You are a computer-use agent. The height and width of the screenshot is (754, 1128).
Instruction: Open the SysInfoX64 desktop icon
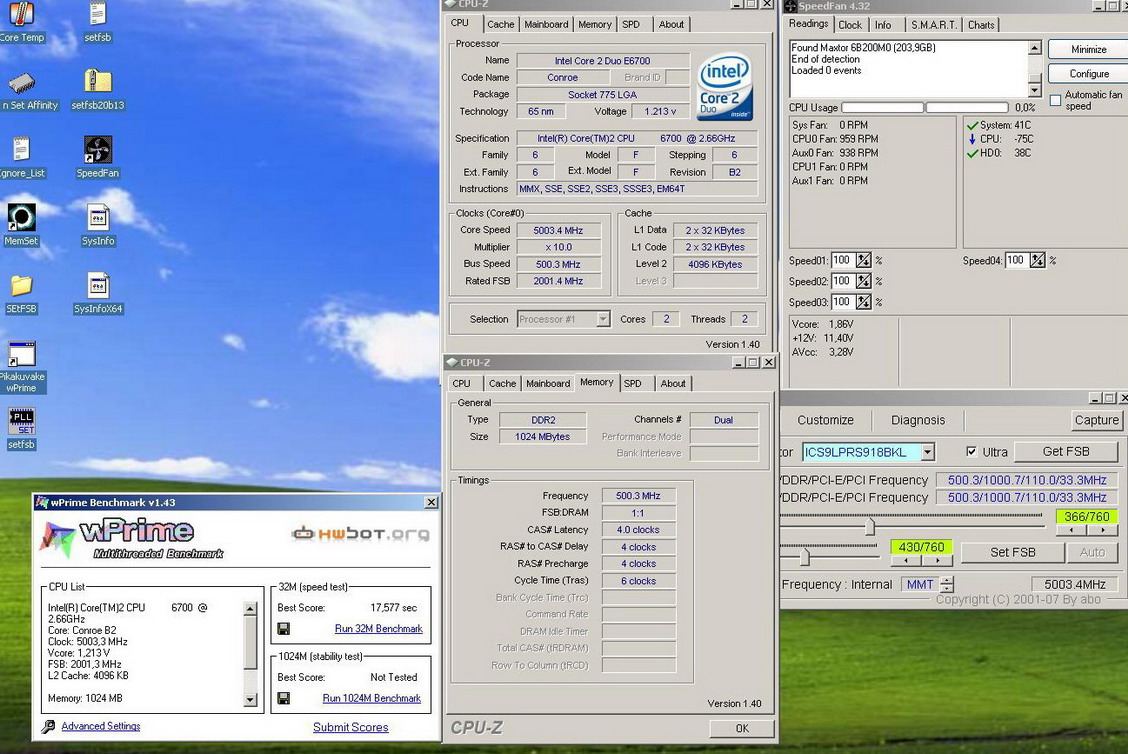[x=98, y=286]
